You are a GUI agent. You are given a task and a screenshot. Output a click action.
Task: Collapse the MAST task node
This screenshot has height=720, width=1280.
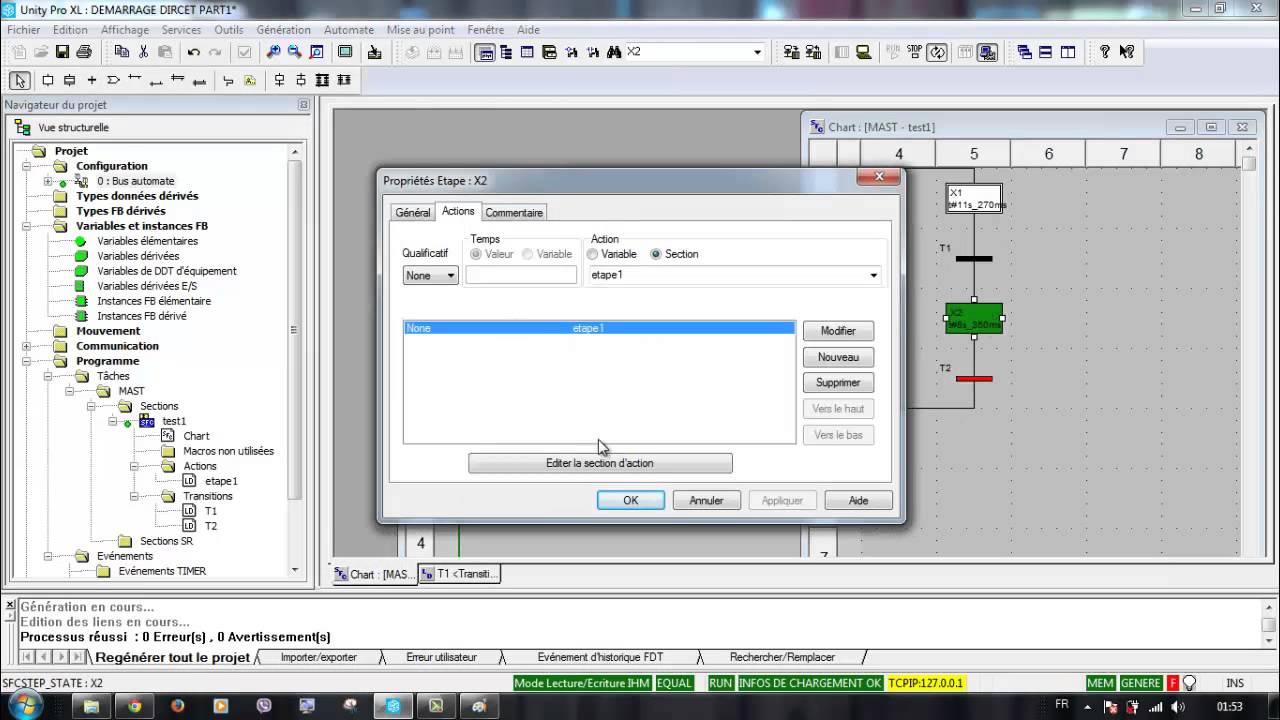(70, 391)
